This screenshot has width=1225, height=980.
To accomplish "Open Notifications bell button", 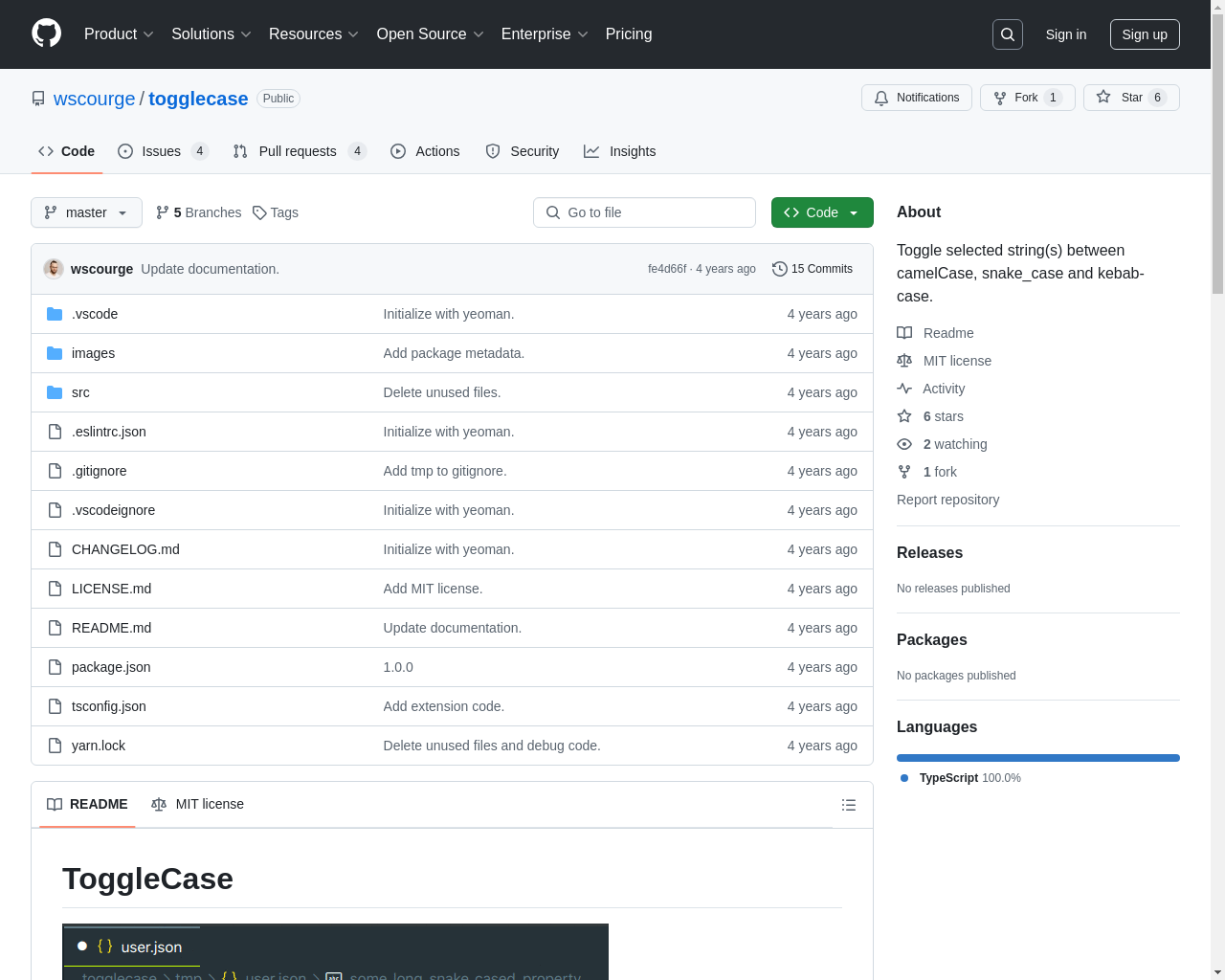I will click(917, 98).
